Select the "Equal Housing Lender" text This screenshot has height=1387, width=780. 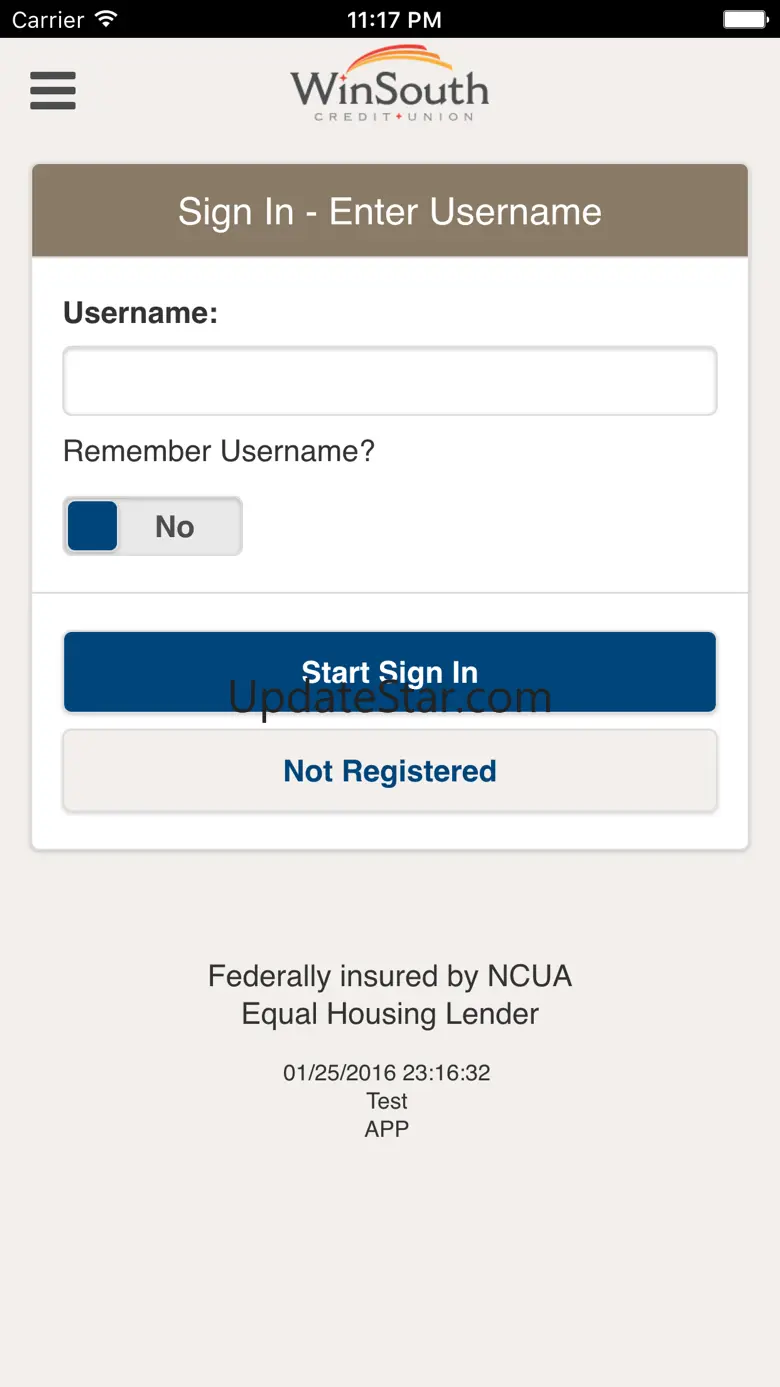[390, 1014]
